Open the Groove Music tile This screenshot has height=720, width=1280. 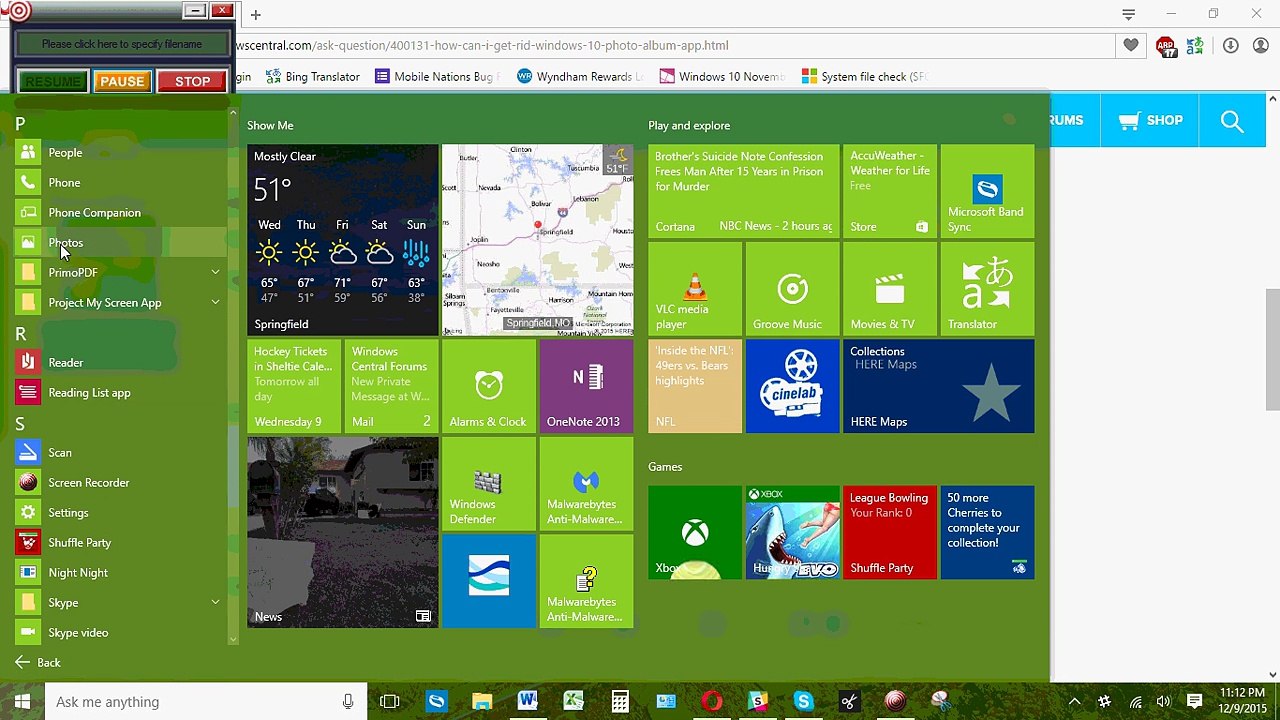(x=792, y=289)
